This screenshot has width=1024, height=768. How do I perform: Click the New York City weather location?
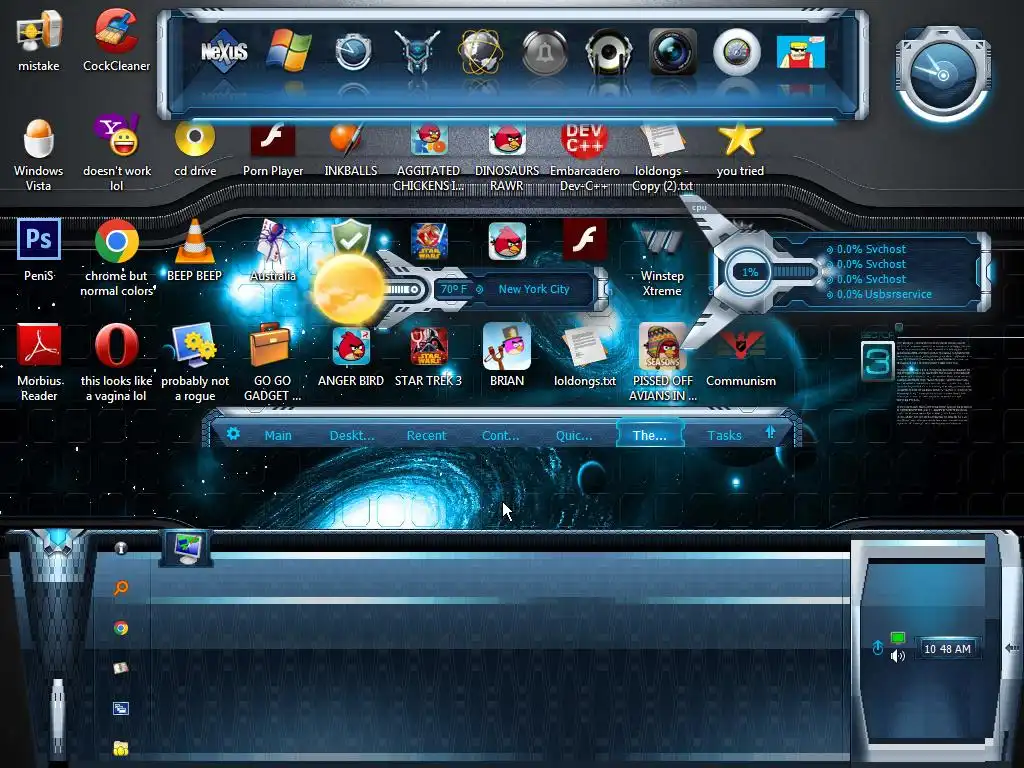[x=534, y=289]
